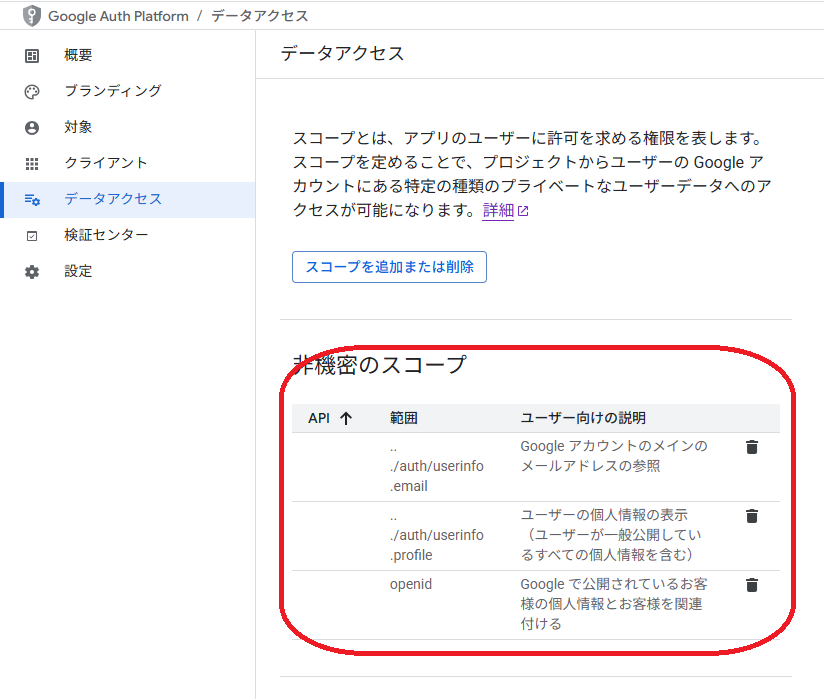Go to the ブランディング page
Screen dimensions: 824x699
[112, 92]
